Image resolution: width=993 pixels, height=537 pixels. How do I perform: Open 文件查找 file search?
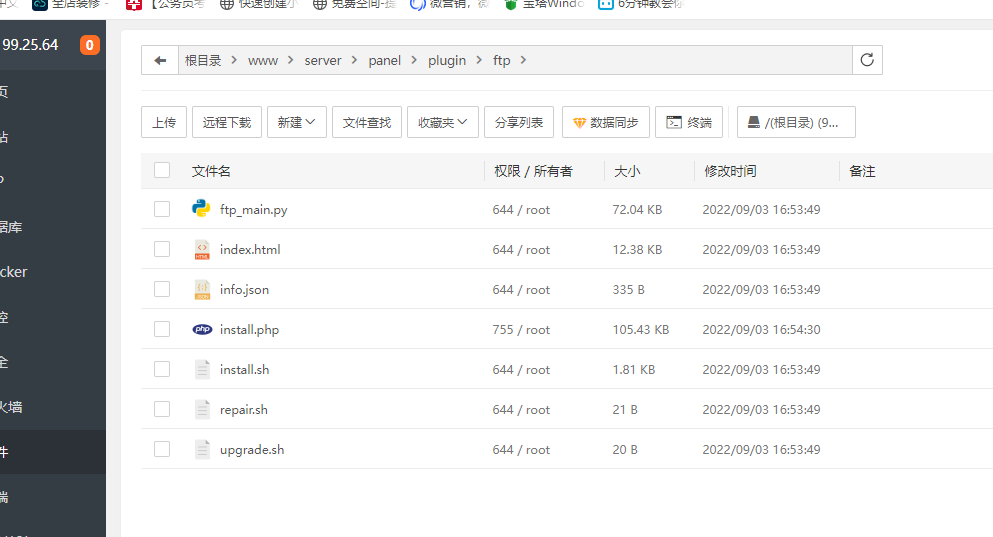tap(367, 122)
